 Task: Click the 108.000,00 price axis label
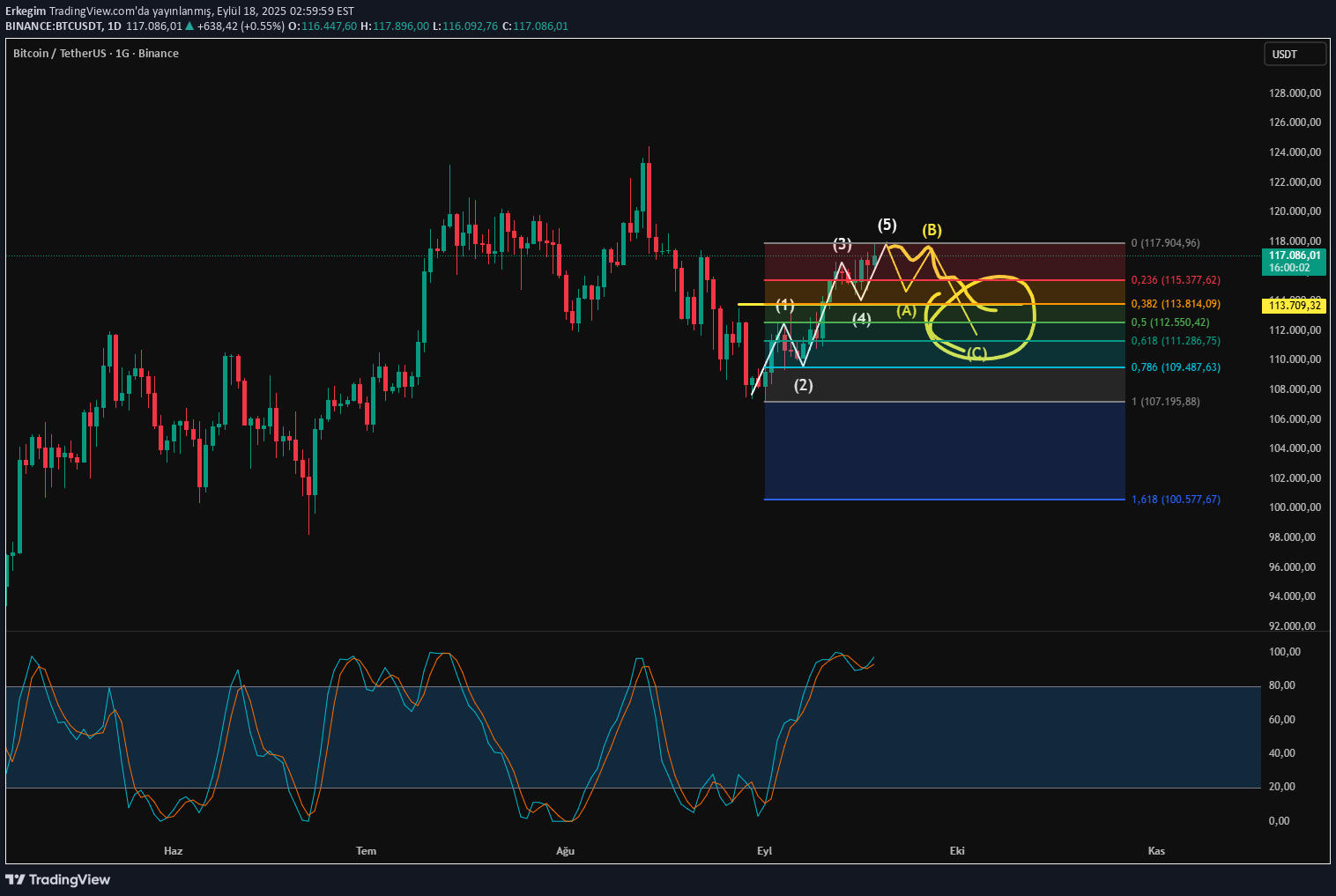tap(1295, 389)
